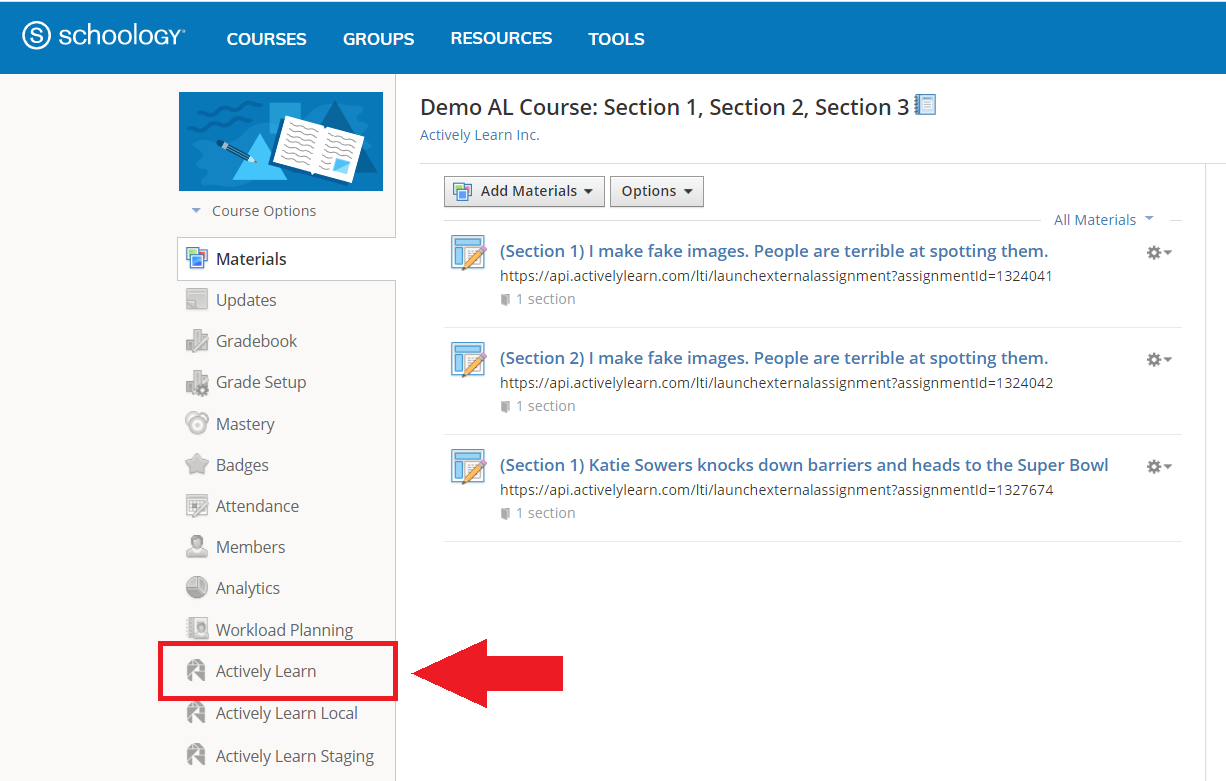The image size is (1226, 781).
Task: Open the Options dropdown
Action: pyautogui.click(x=657, y=191)
